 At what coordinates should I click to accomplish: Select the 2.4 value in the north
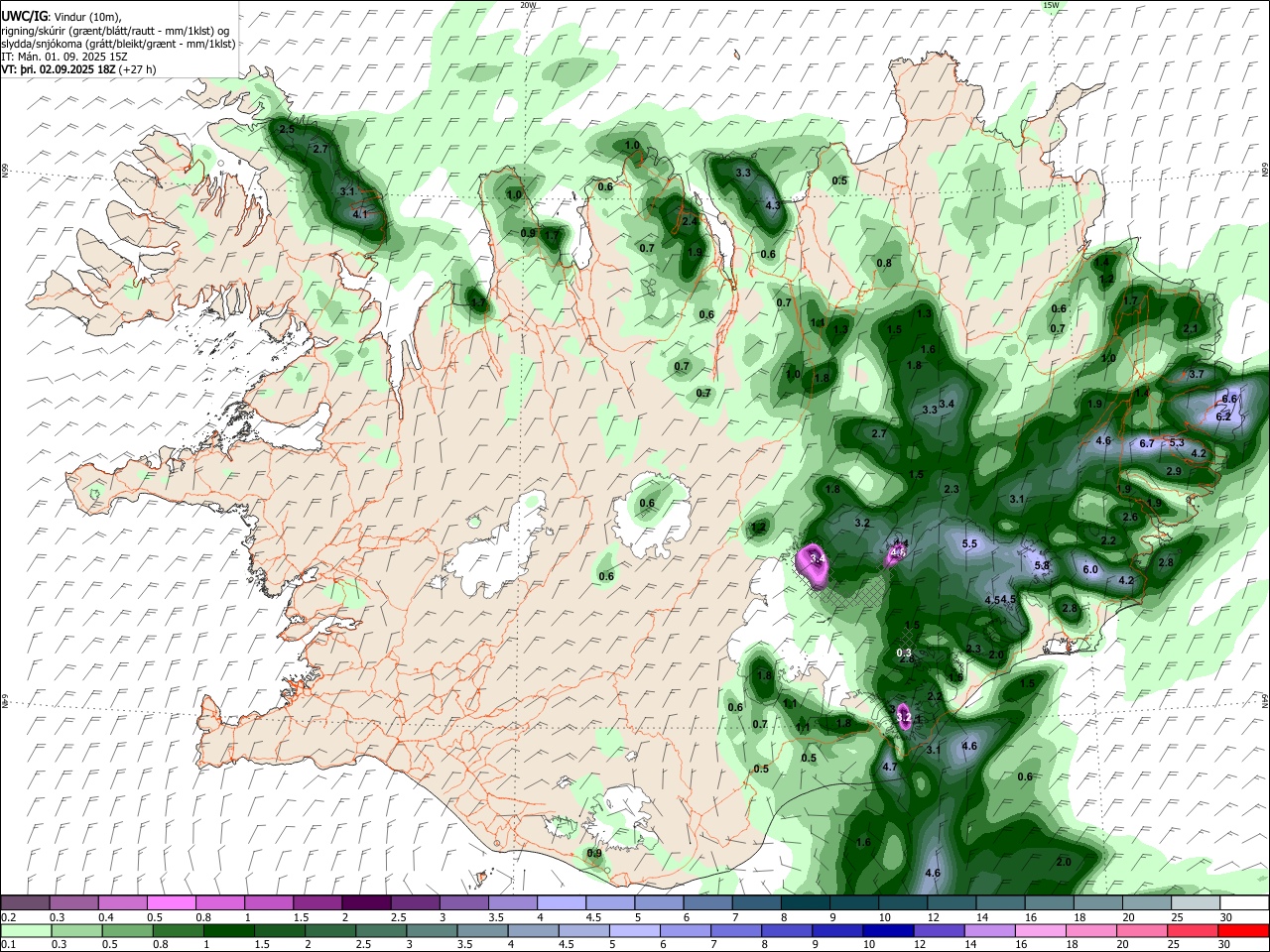point(690,220)
